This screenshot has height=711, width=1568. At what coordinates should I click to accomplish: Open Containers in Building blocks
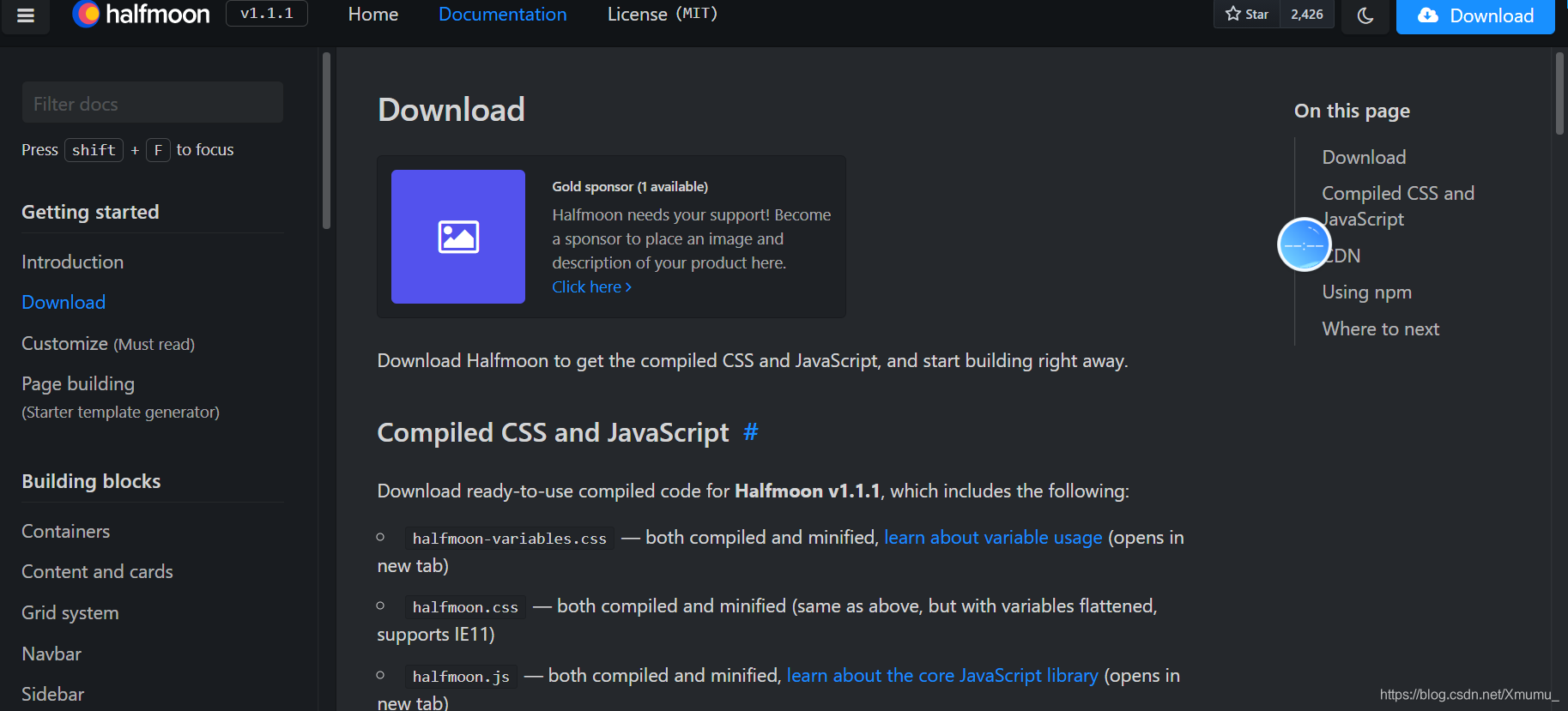(66, 531)
